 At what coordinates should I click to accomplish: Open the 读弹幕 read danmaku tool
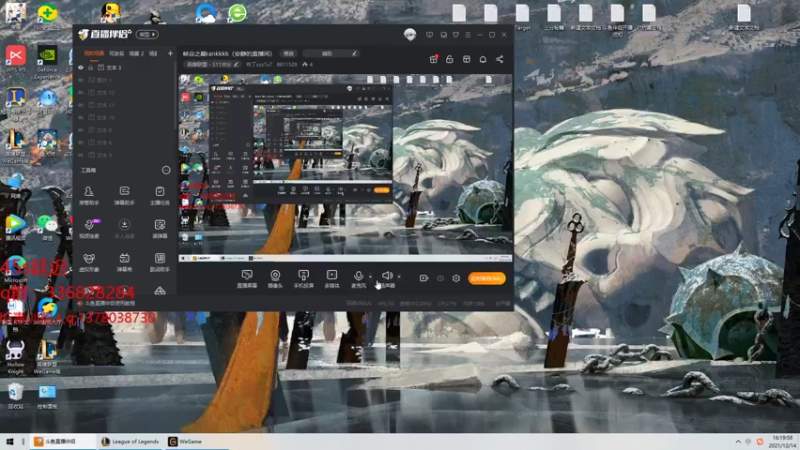(160, 229)
